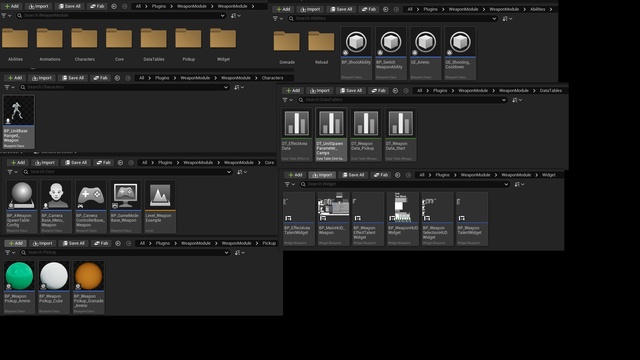This screenshot has width=640, height=360.
Task: Select the BP_Weapon EffectTalent Widget asset
Action: click(x=368, y=219)
